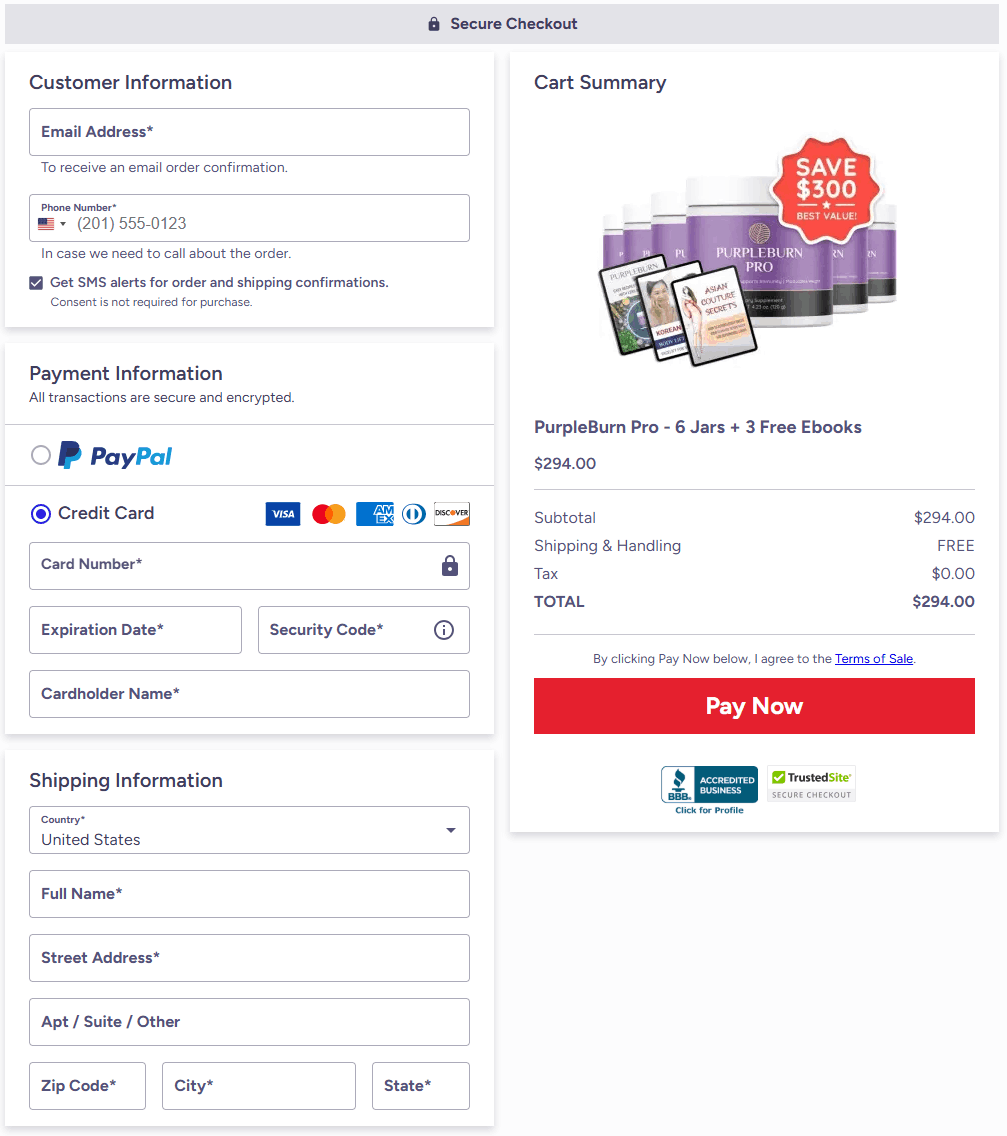Open the Country dropdown
Image resolution: width=1007 pixels, height=1136 pixels.
249,830
